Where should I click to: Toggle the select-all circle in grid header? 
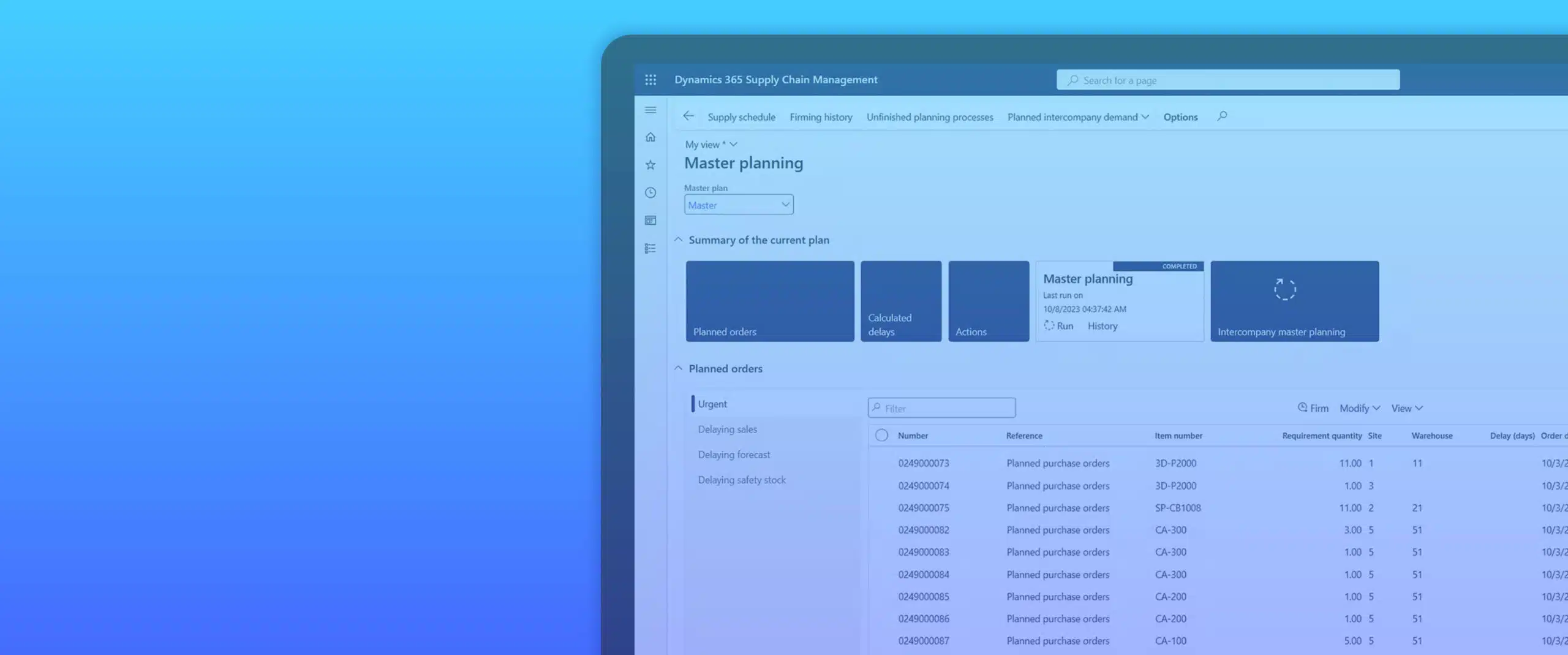881,436
